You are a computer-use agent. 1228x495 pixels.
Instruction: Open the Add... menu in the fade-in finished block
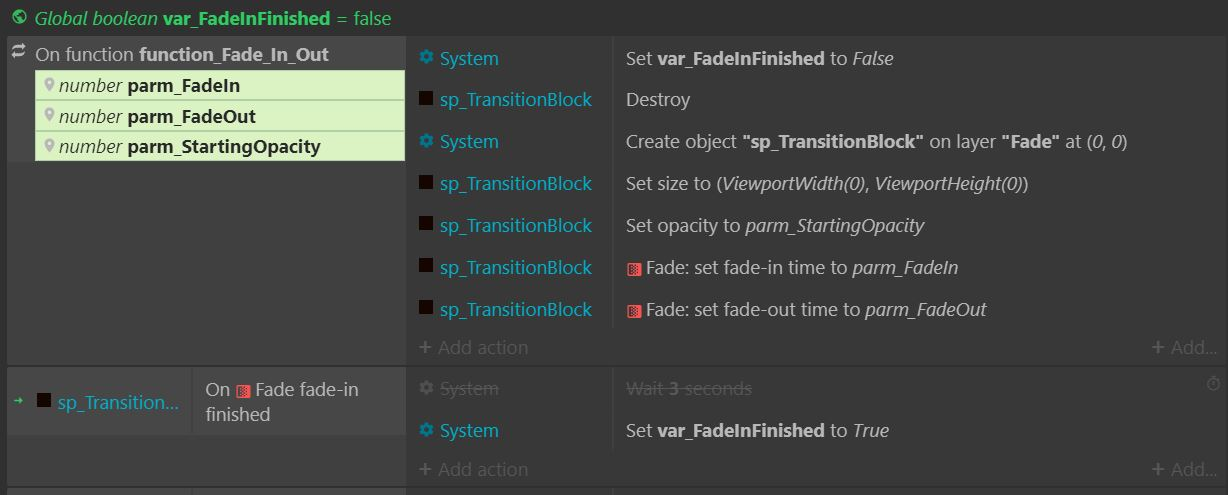point(1184,469)
